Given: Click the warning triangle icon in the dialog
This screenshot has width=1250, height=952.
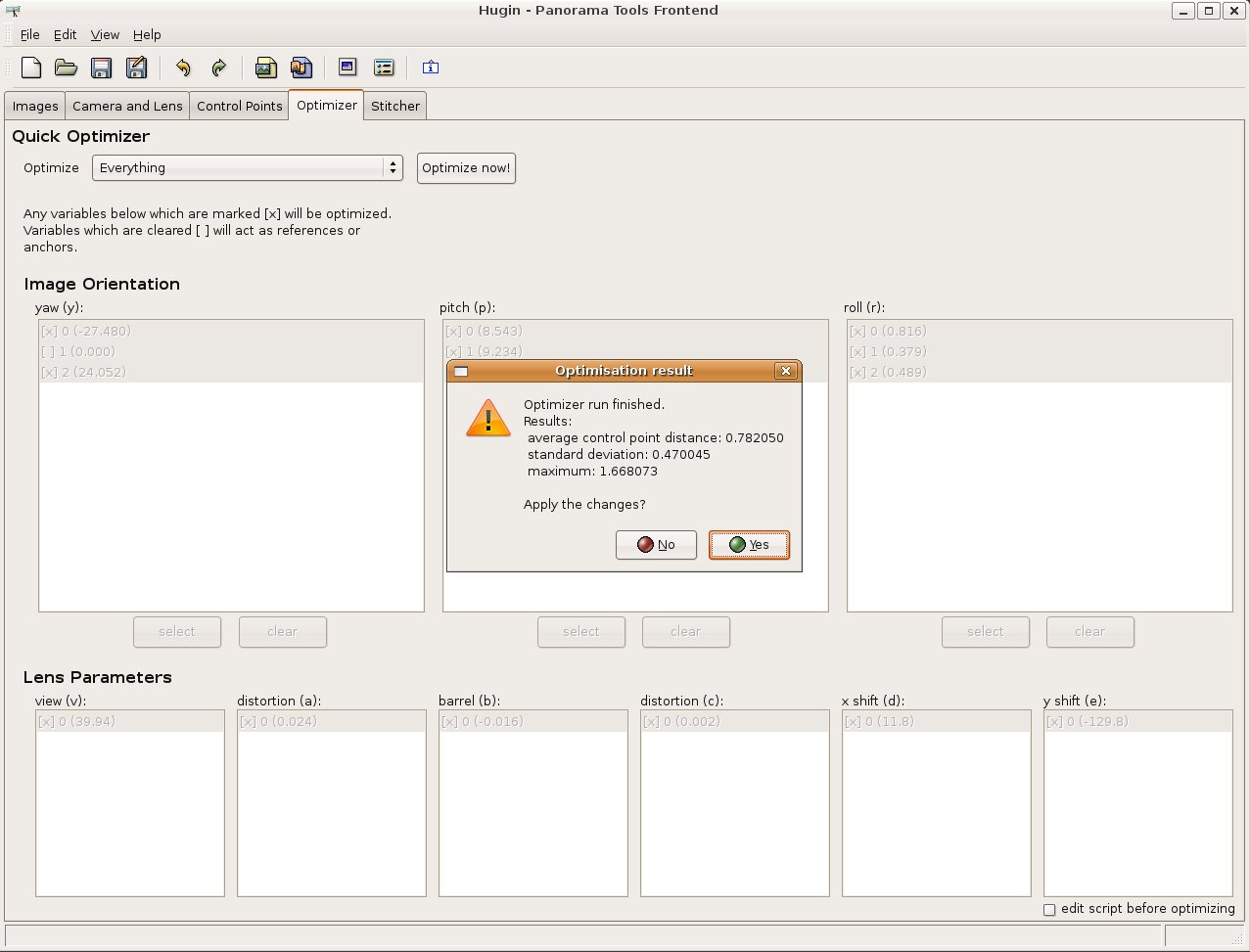Looking at the screenshot, I should 488,418.
